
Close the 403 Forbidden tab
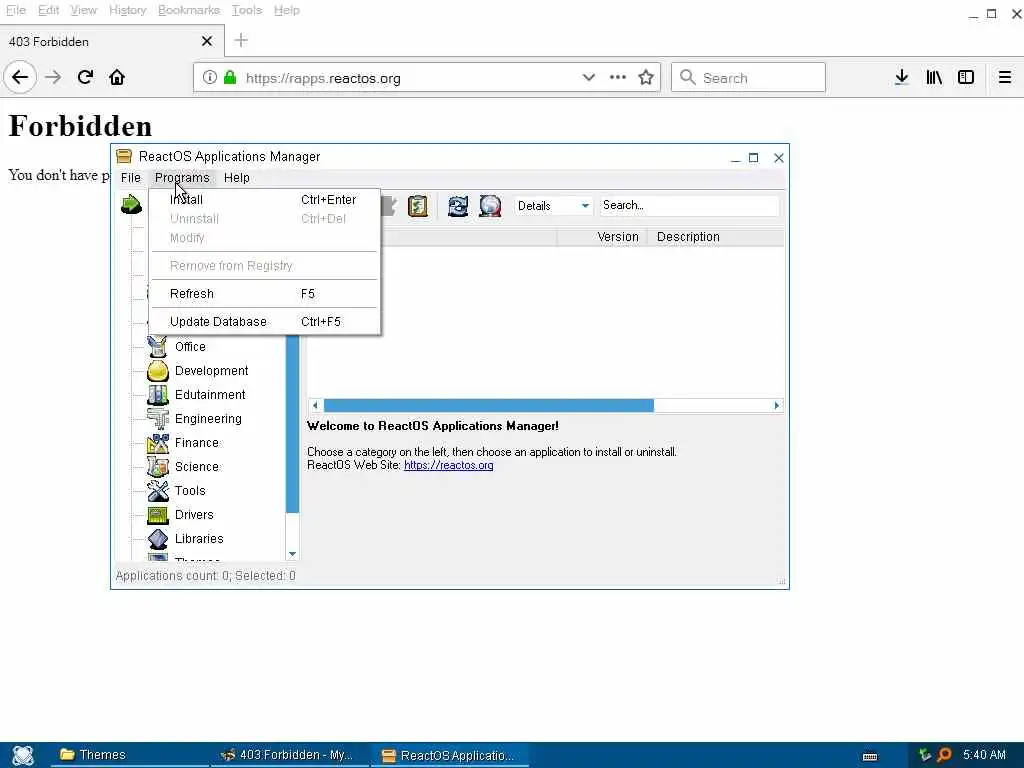[207, 41]
